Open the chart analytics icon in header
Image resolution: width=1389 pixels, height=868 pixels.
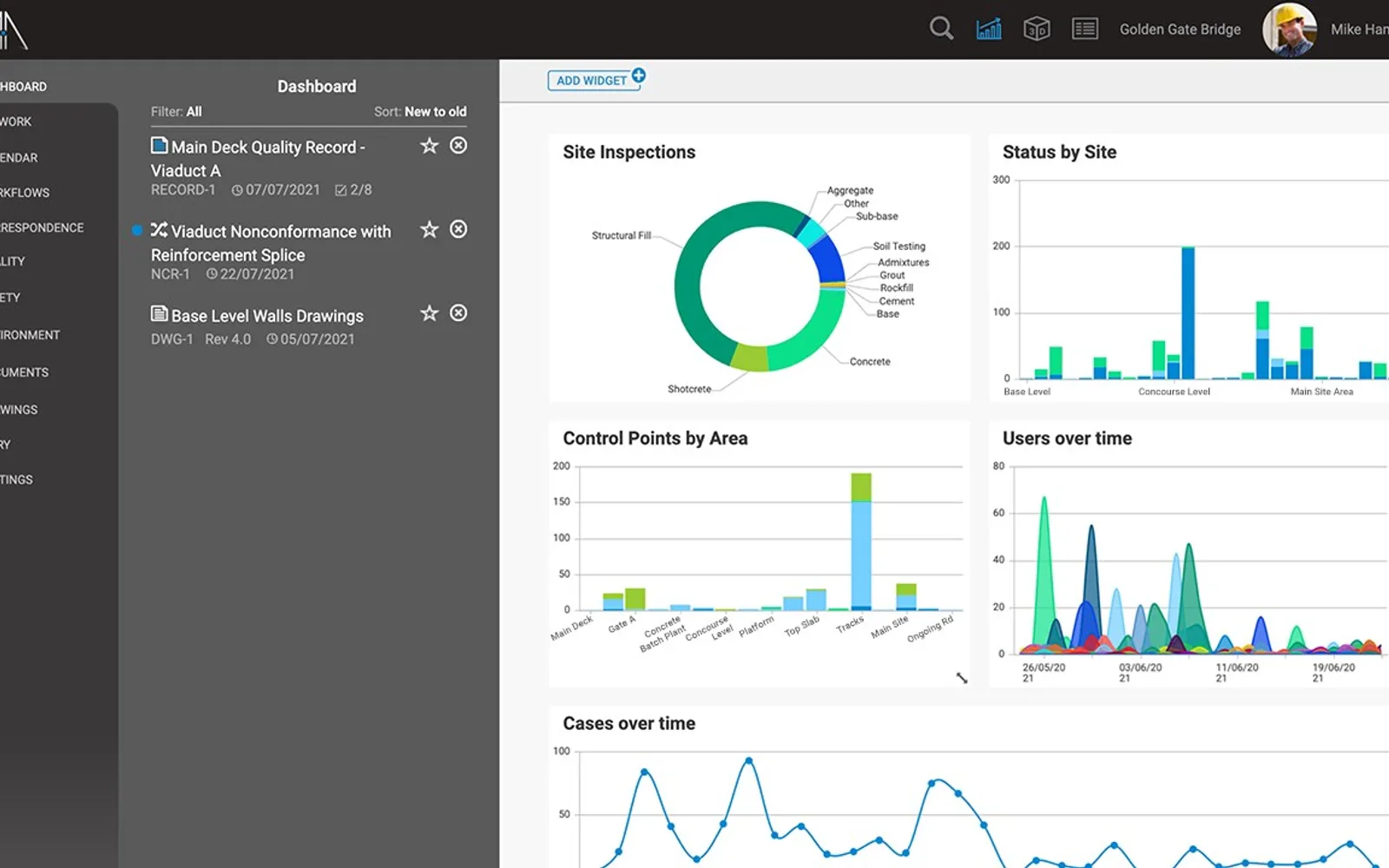coord(989,29)
